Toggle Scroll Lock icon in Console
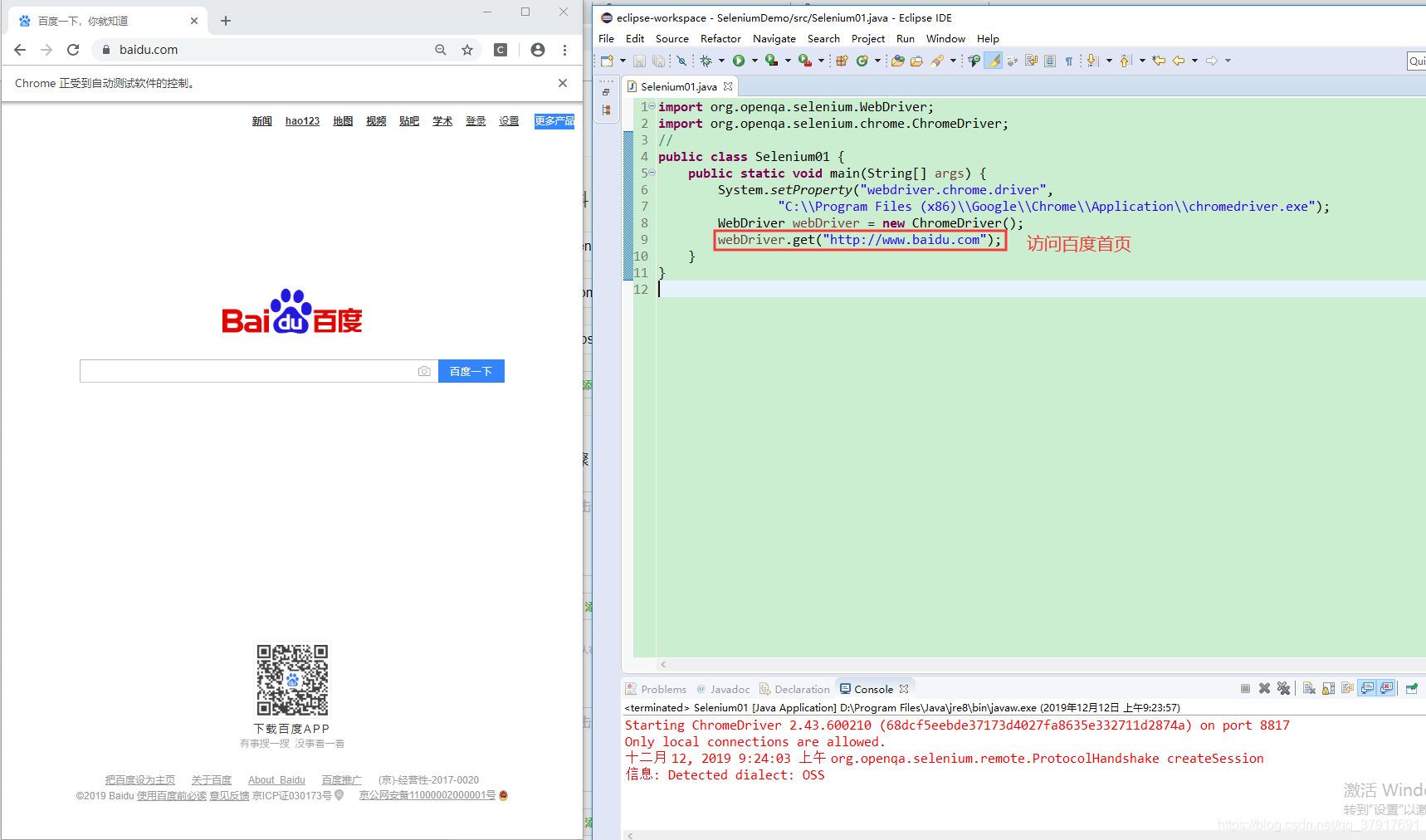This screenshot has width=1426, height=840. [1328, 688]
